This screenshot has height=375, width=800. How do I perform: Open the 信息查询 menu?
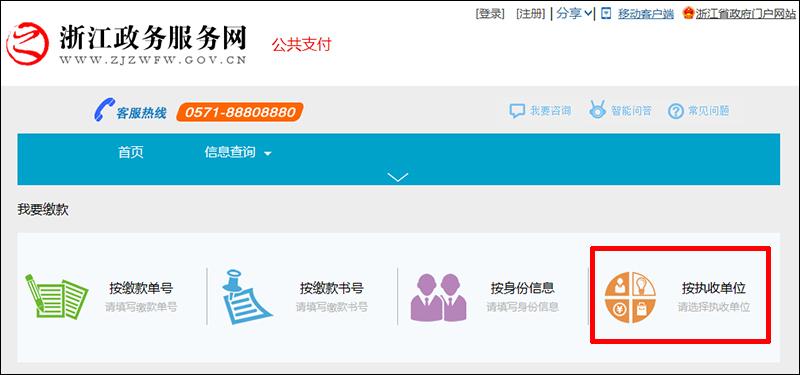(x=230, y=152)
